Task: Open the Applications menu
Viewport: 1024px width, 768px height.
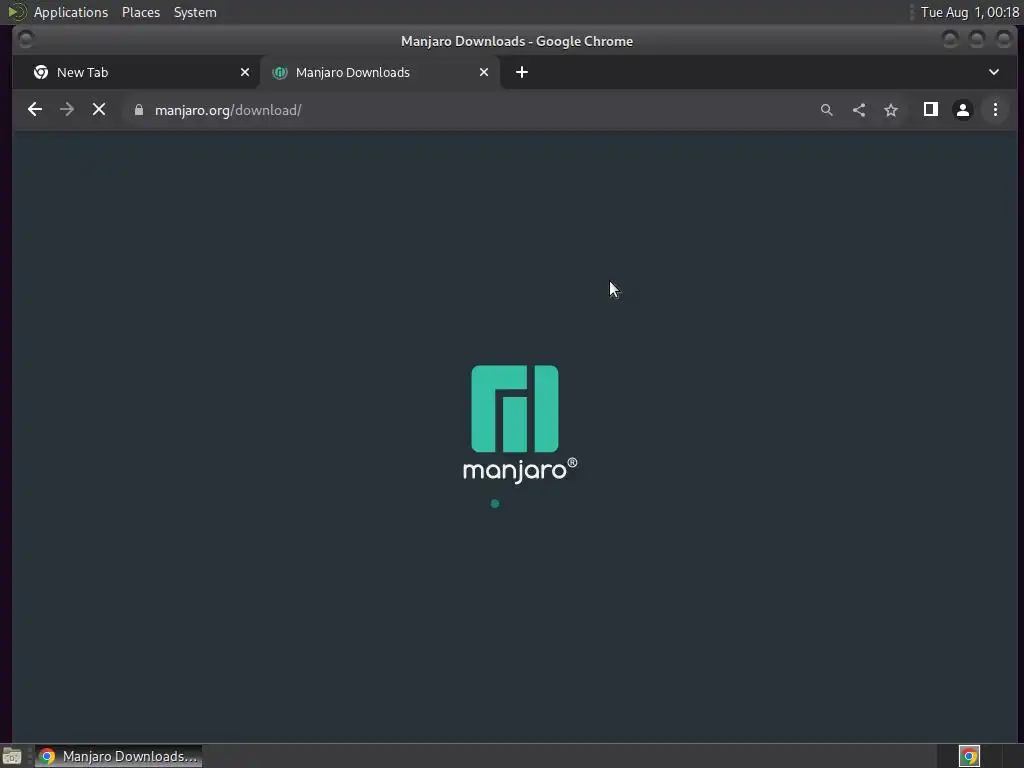Action: (x=71, y=12)
